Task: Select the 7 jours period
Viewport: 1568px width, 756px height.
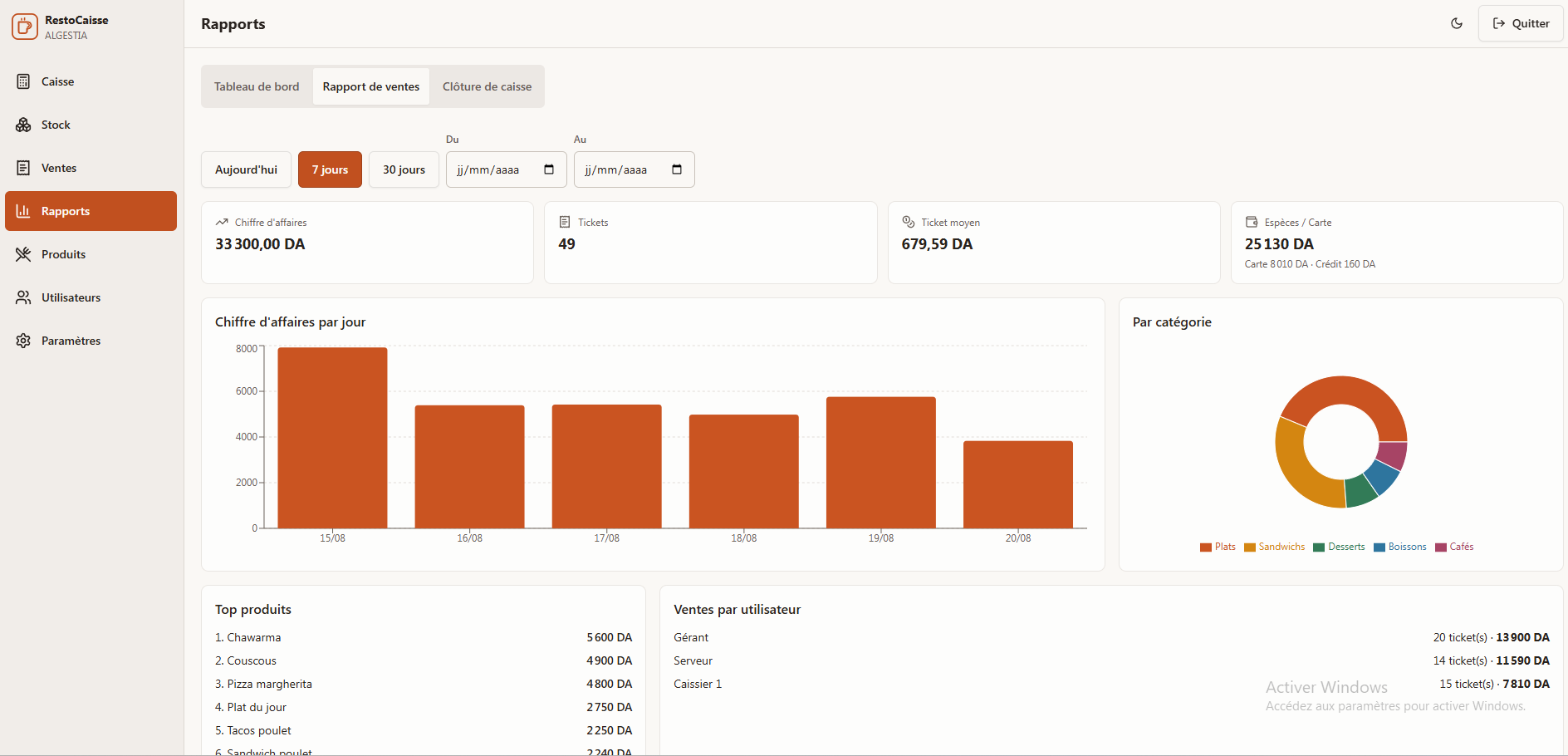Action: coord(330,169)
